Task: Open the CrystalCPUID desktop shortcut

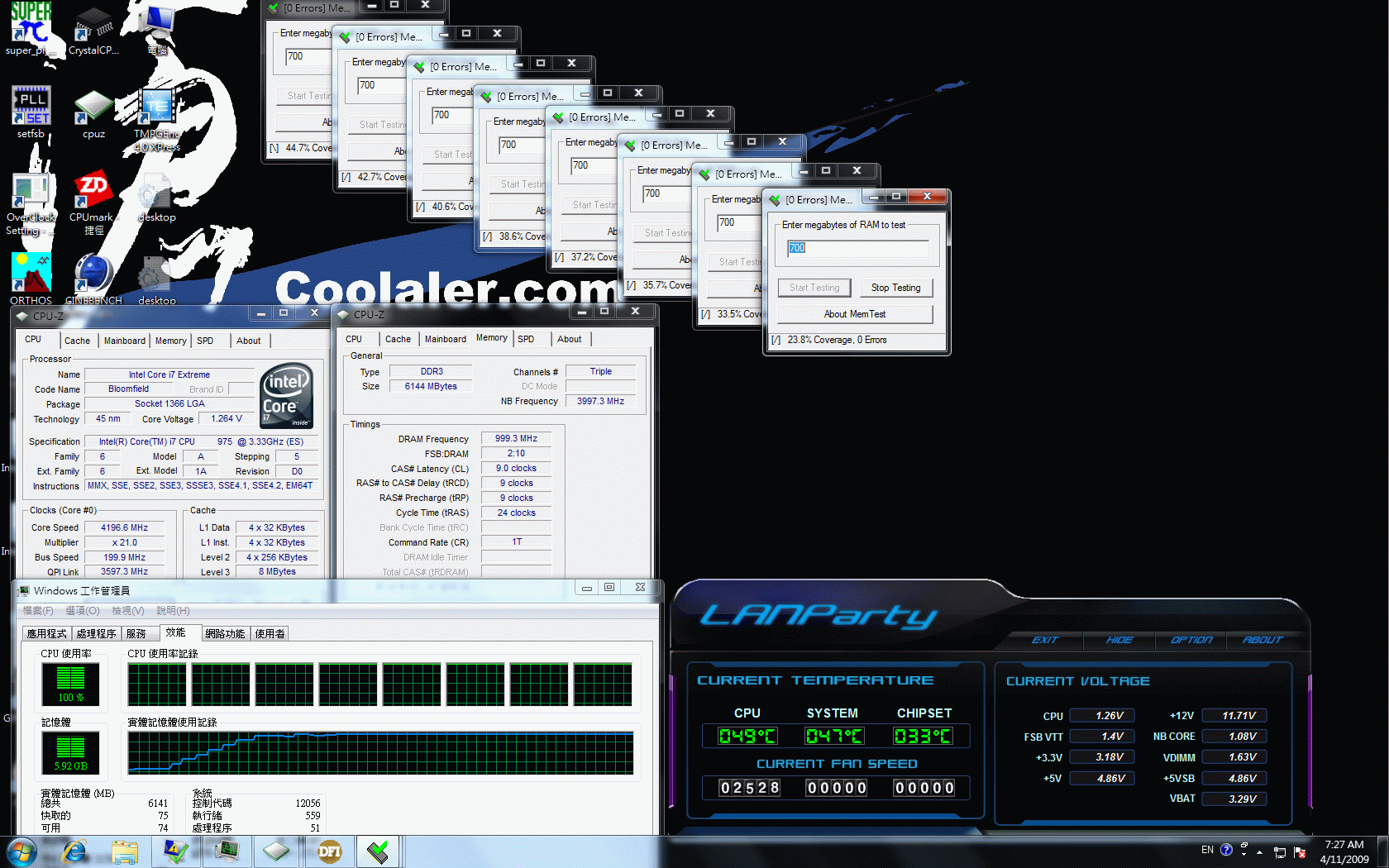Action: click(93, 29)
